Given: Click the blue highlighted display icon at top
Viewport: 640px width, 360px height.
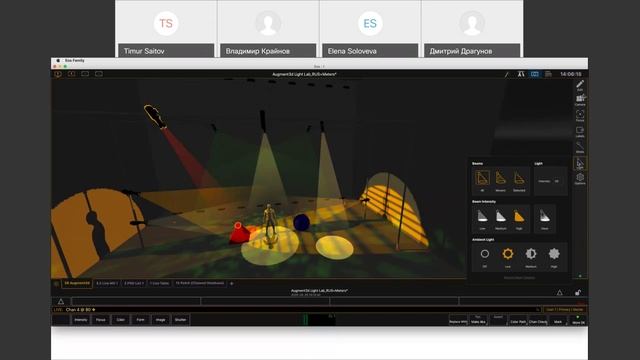Looking at the screenshot, I should click(x=534, y=74).
